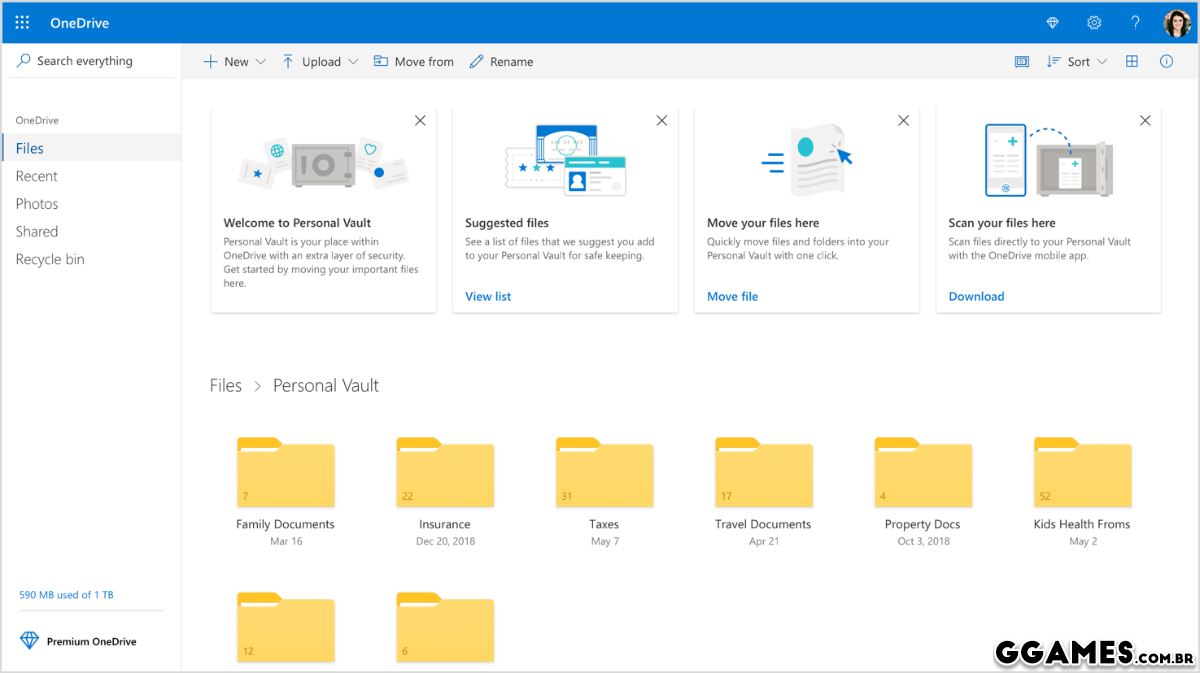Image resolution: width=1200 pixels, height=673 pixels.
Task: Click the Help question mark icon
Action: [x=1135, y=22]
